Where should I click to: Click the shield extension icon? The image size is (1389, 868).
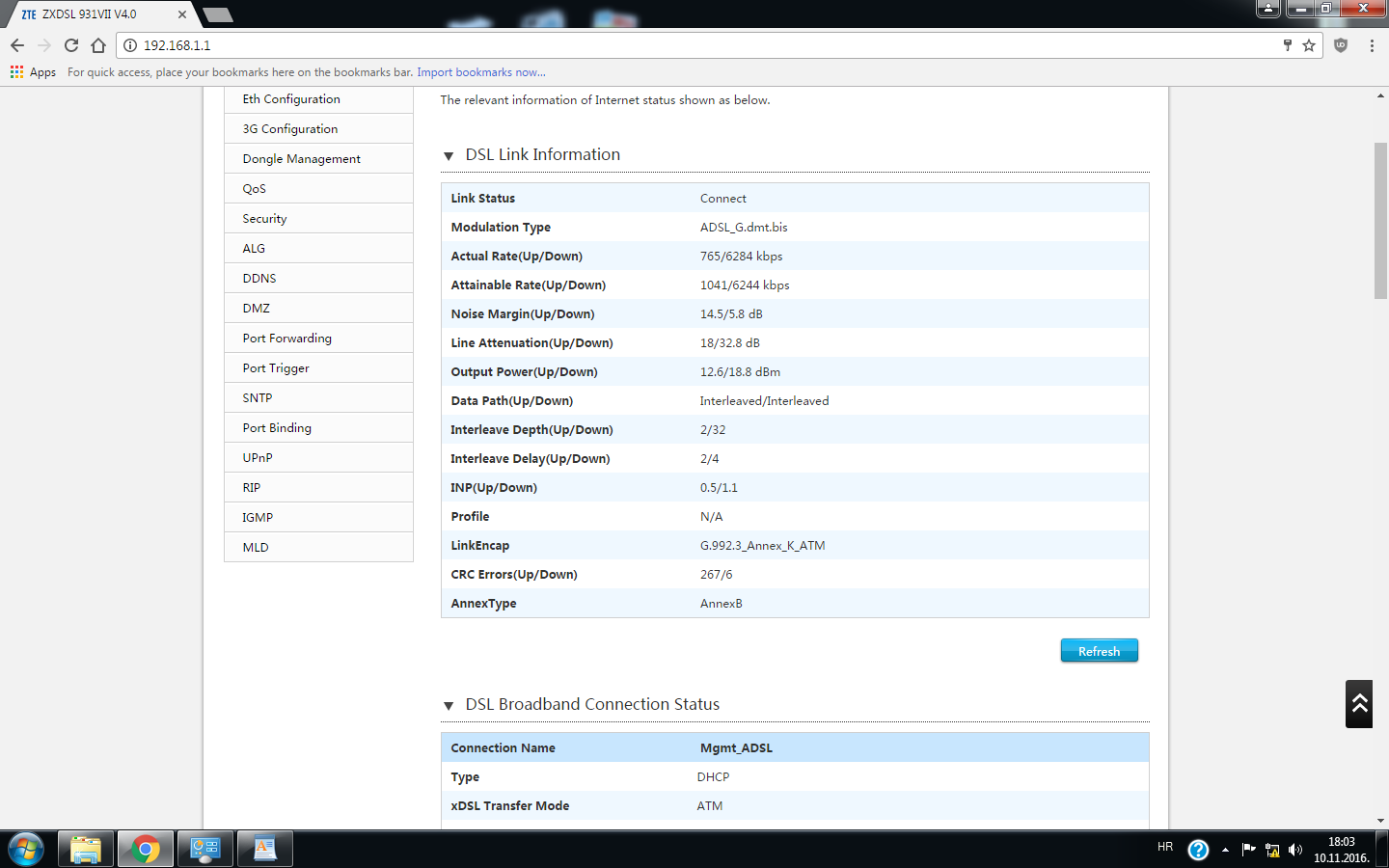click(x=1341, y=45)
